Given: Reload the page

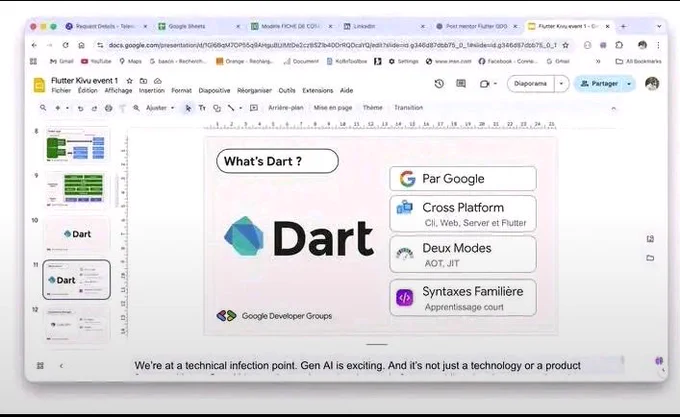Looking at the screenshot, I should tap(65, 45).
